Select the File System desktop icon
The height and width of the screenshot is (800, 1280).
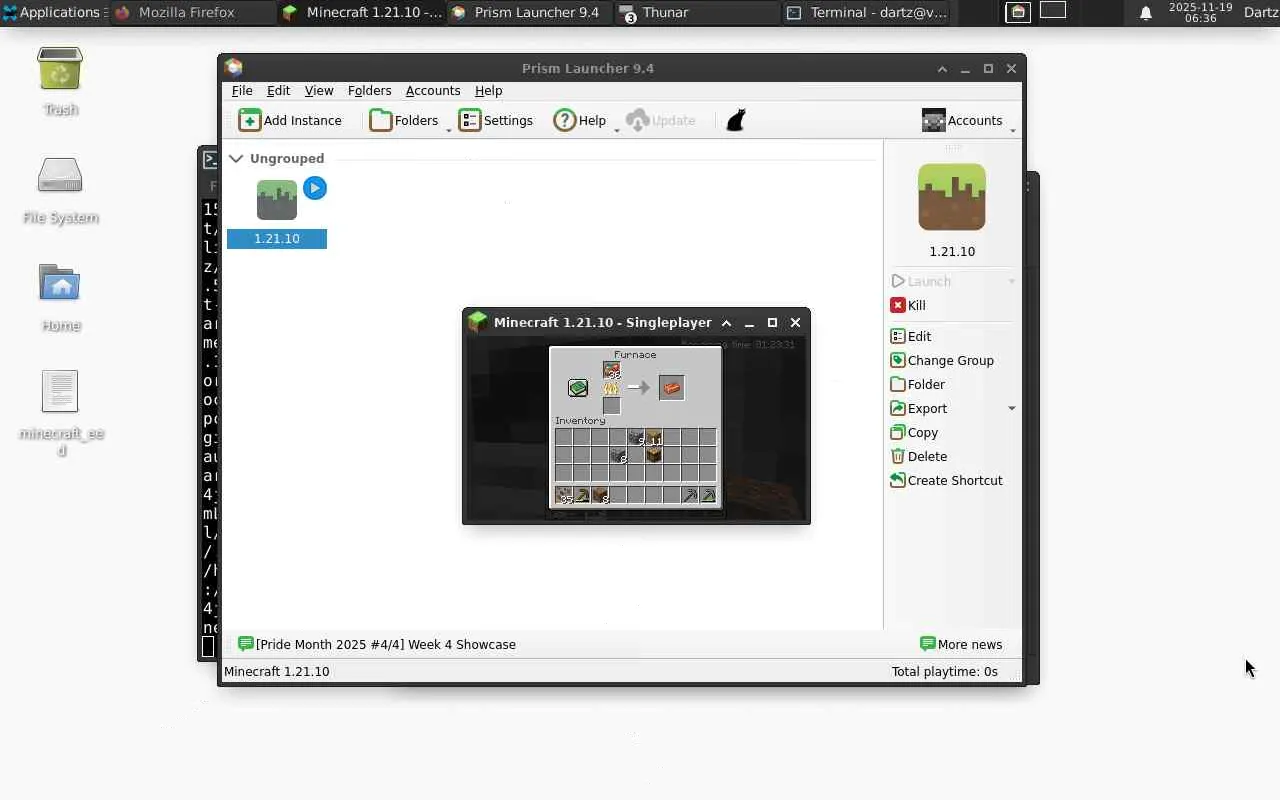tap(60, 189)
